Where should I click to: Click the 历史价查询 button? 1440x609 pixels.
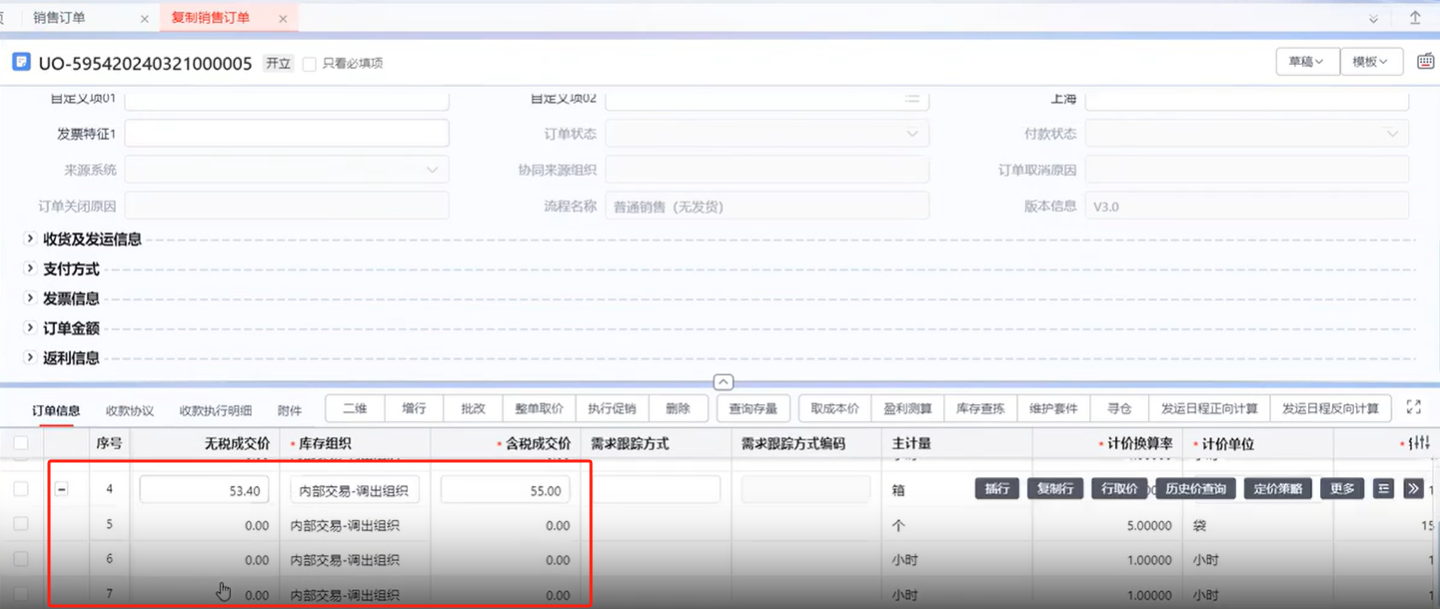pyautogui.click(x=1196, y=489)
